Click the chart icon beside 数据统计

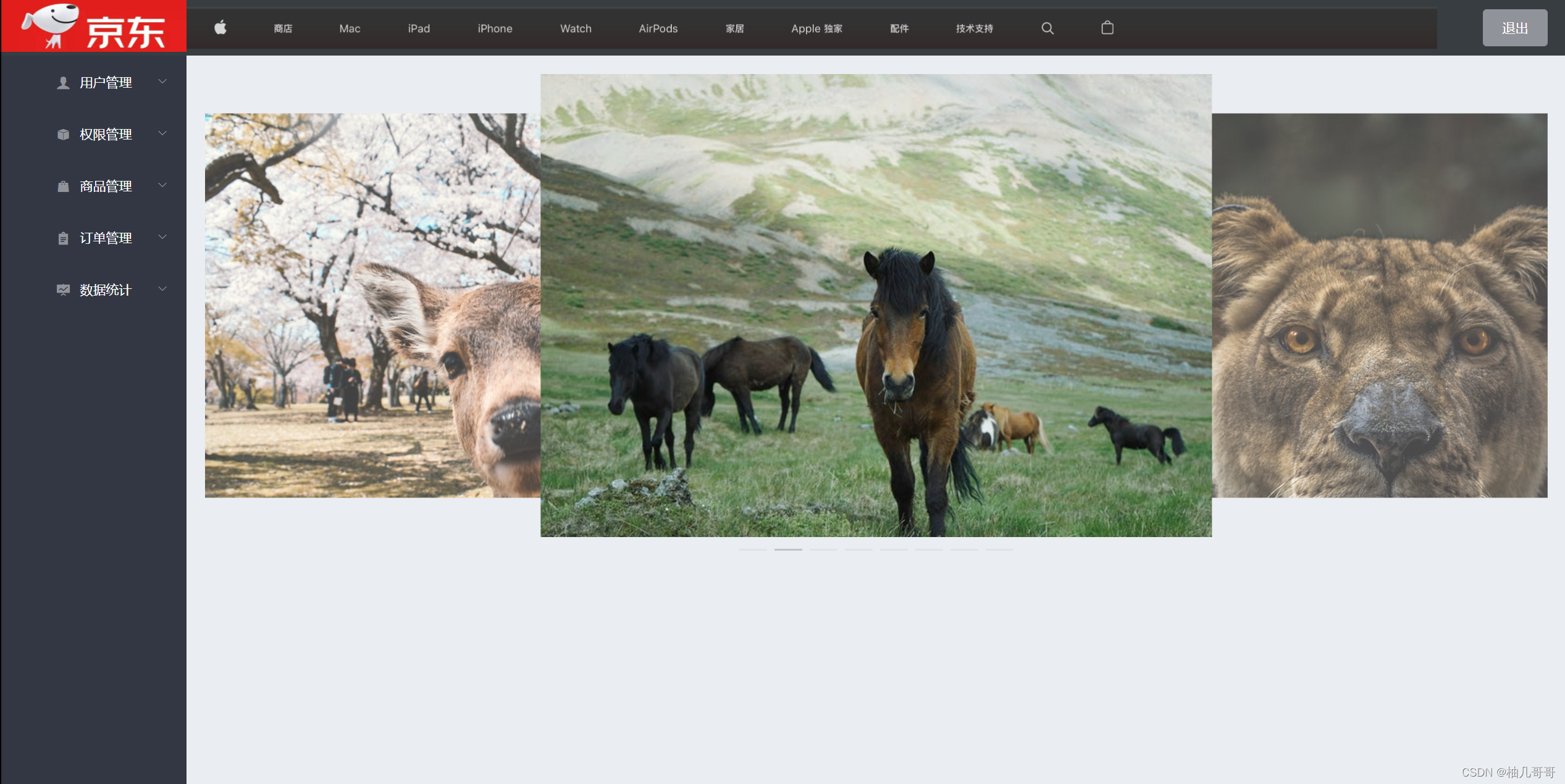click(x=63, y=290)
